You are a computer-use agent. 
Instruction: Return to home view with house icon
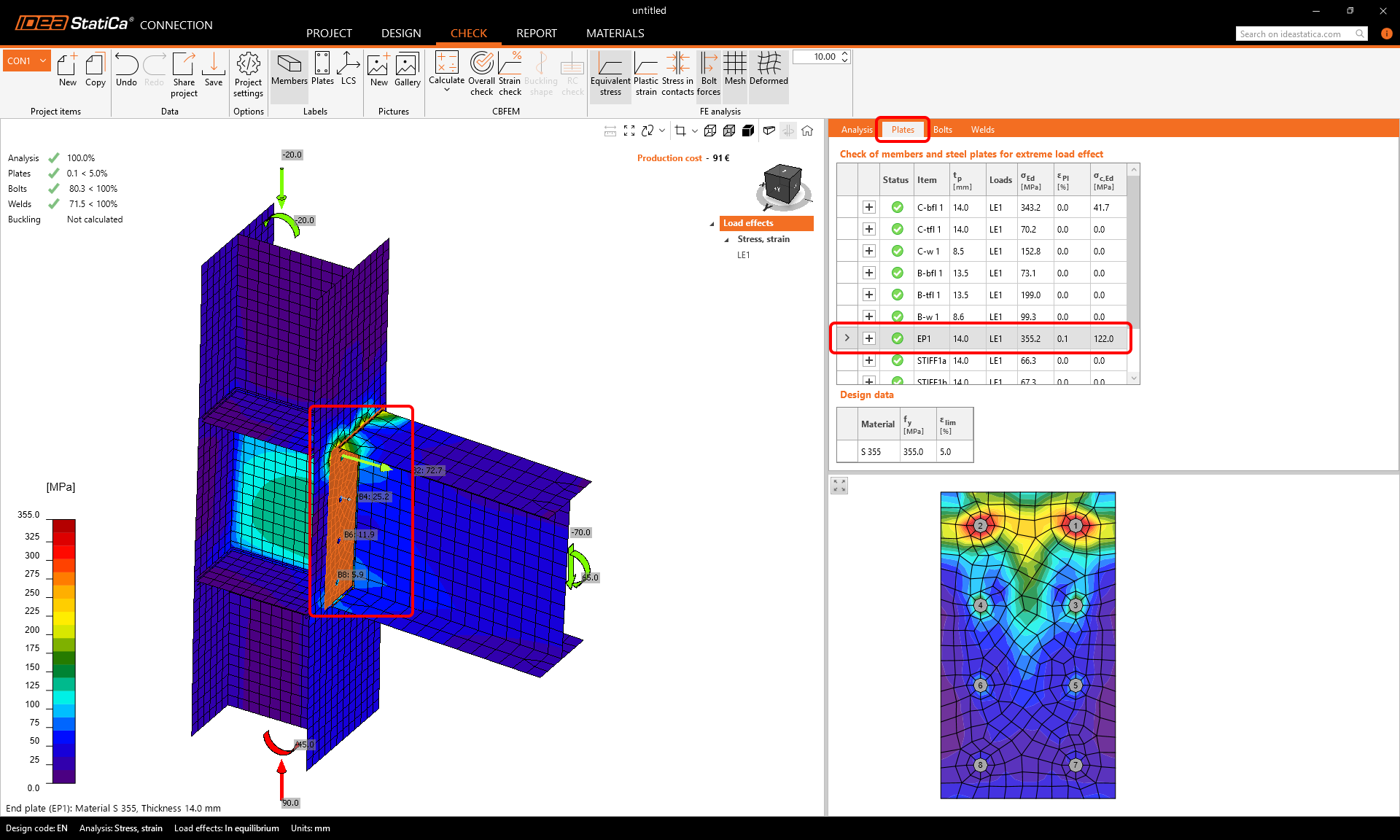(807, 131)
